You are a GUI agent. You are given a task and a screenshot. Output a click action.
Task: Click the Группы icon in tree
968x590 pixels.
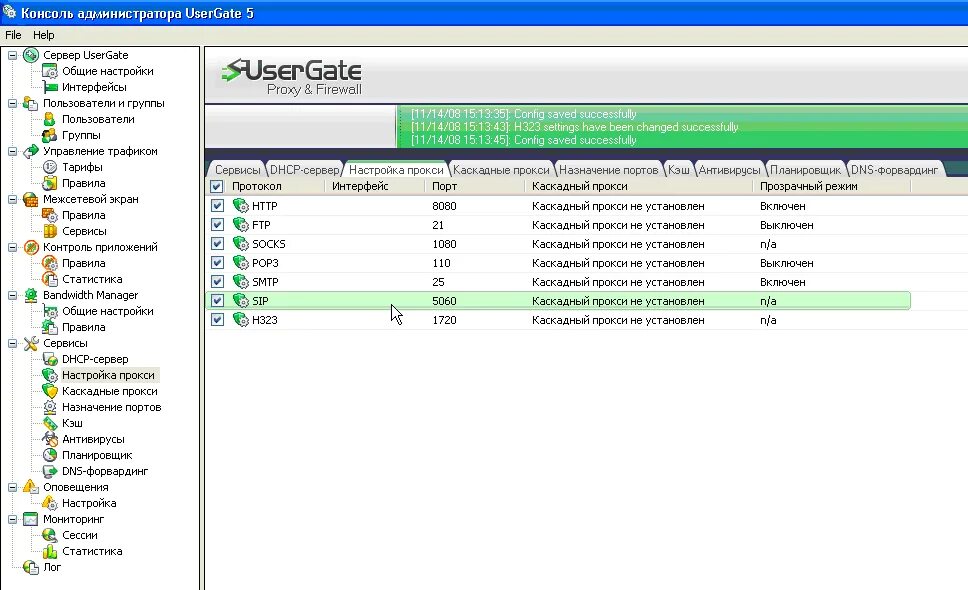50,136
